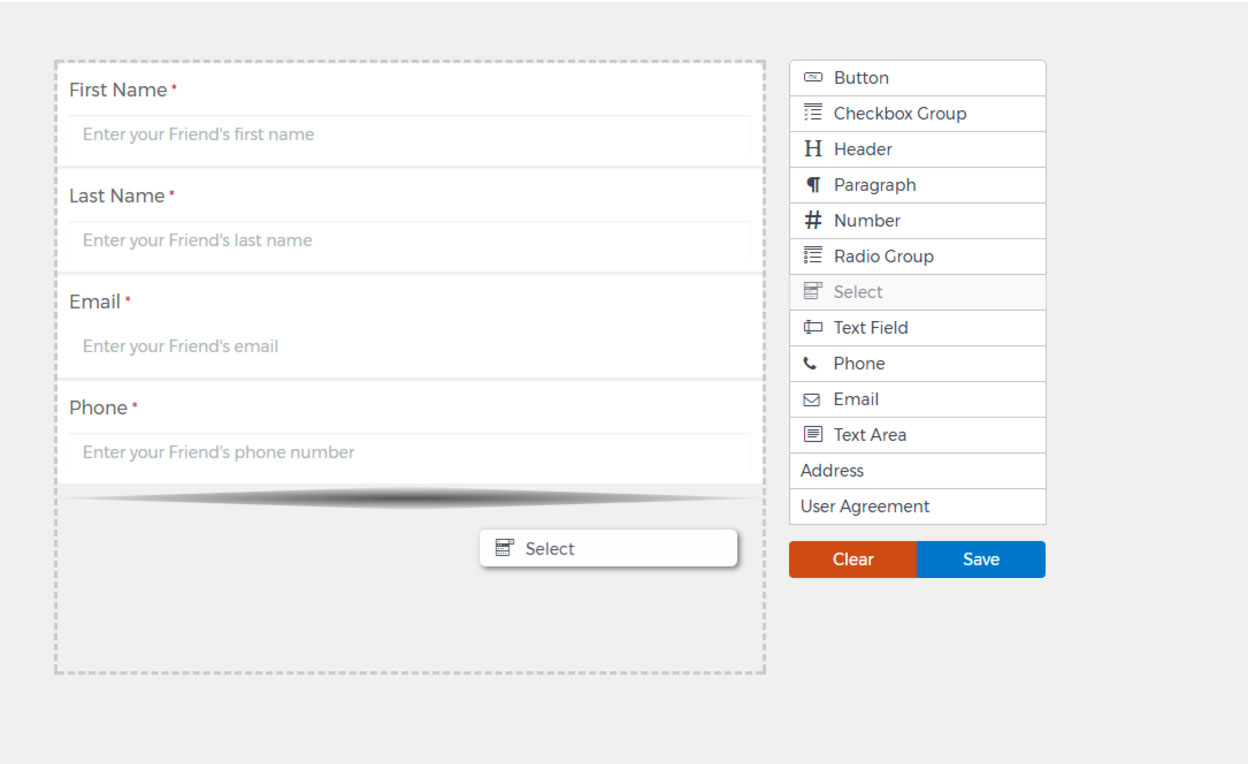Add the User Agreement control

(917, 506)
